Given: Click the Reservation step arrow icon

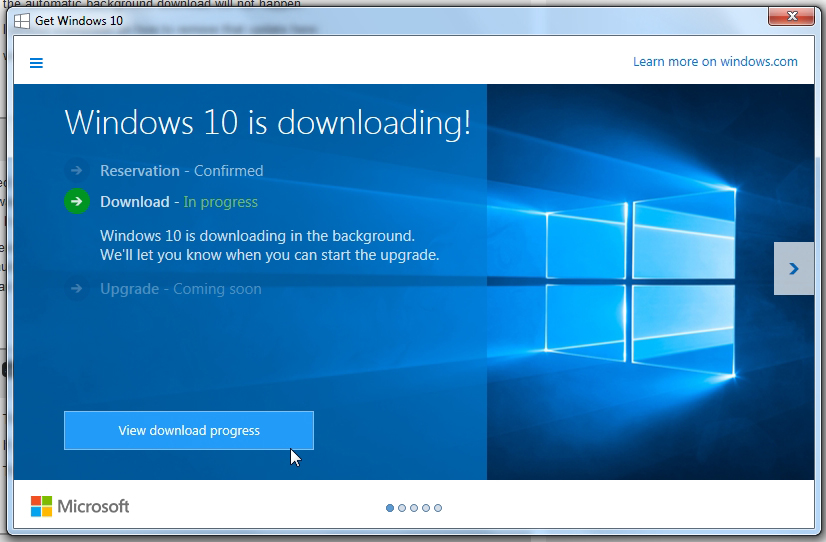Looking at the screenshot, I should (x=77, y=170).
